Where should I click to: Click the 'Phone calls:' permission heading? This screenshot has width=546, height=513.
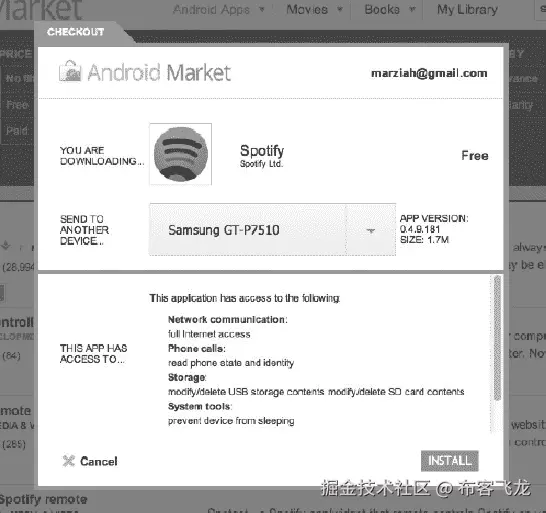[197, 349]
